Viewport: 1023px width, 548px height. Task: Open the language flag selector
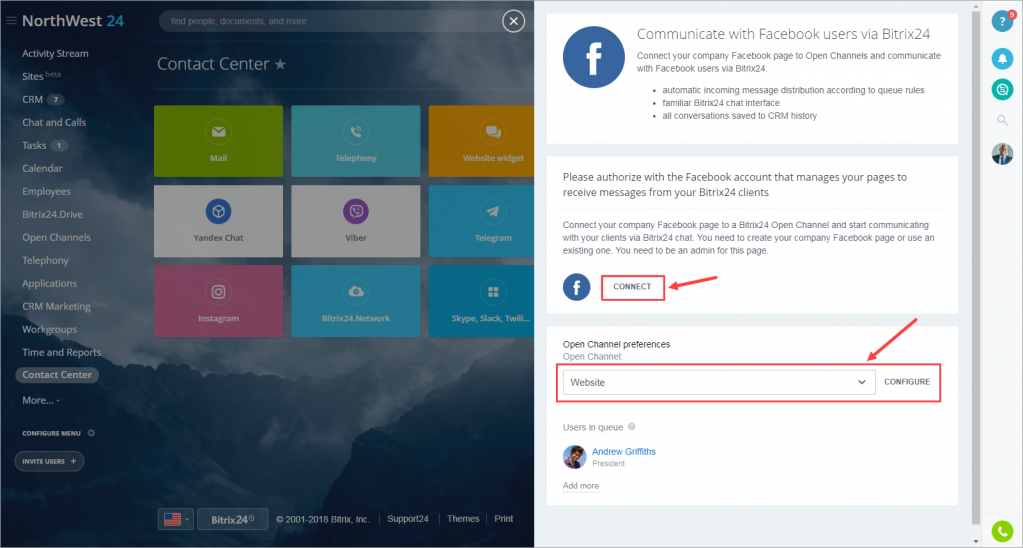pos(176,519)
